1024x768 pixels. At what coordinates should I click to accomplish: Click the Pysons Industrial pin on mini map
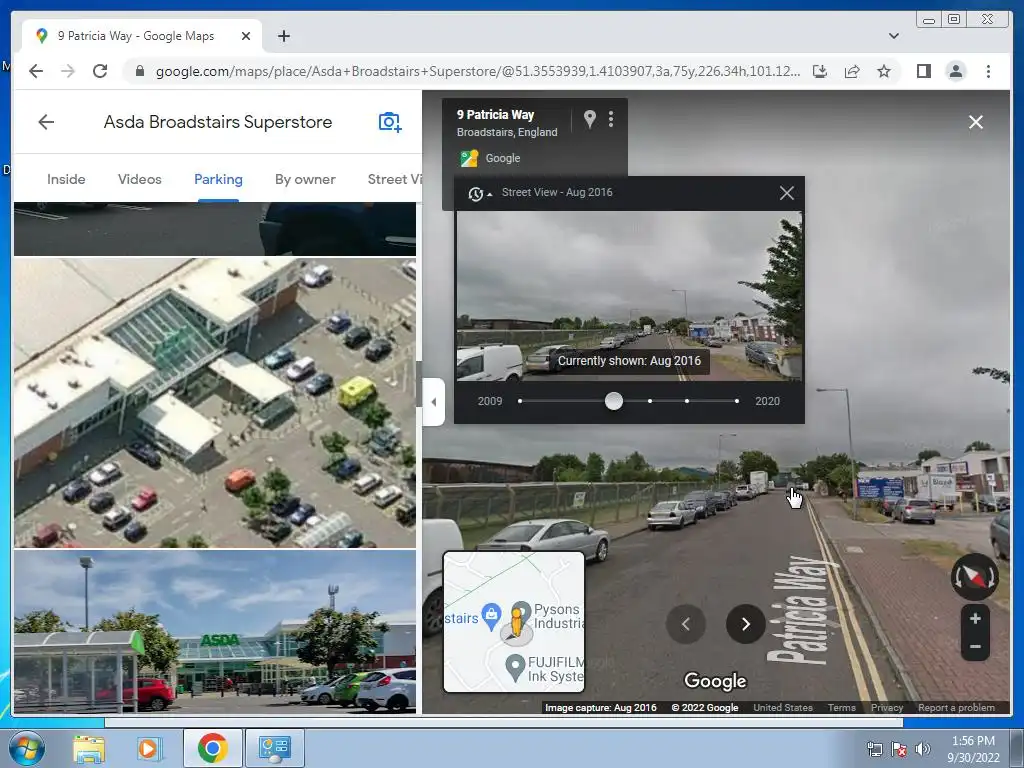522,610
